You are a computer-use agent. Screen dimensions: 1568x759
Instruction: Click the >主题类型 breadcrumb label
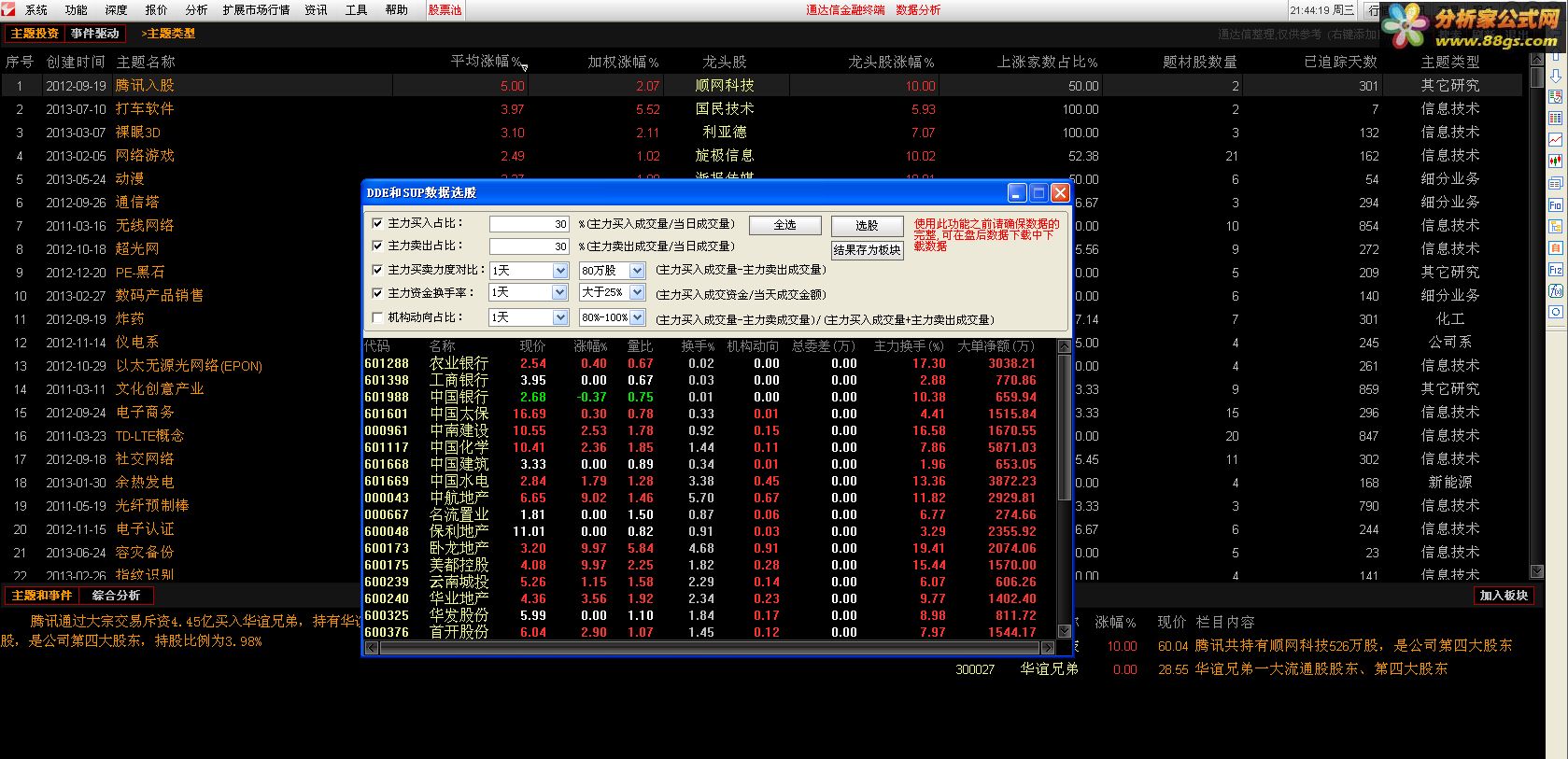(x=168, y=34)
